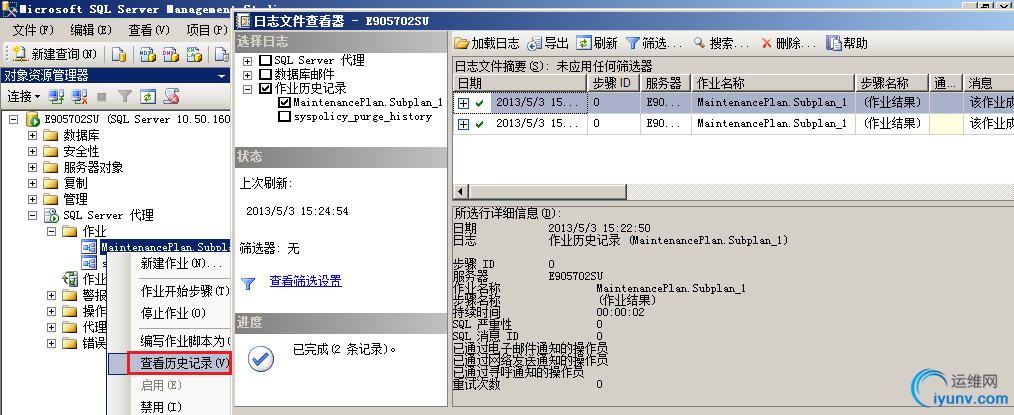Click the gray Stop square icon

tap(102, 96)
